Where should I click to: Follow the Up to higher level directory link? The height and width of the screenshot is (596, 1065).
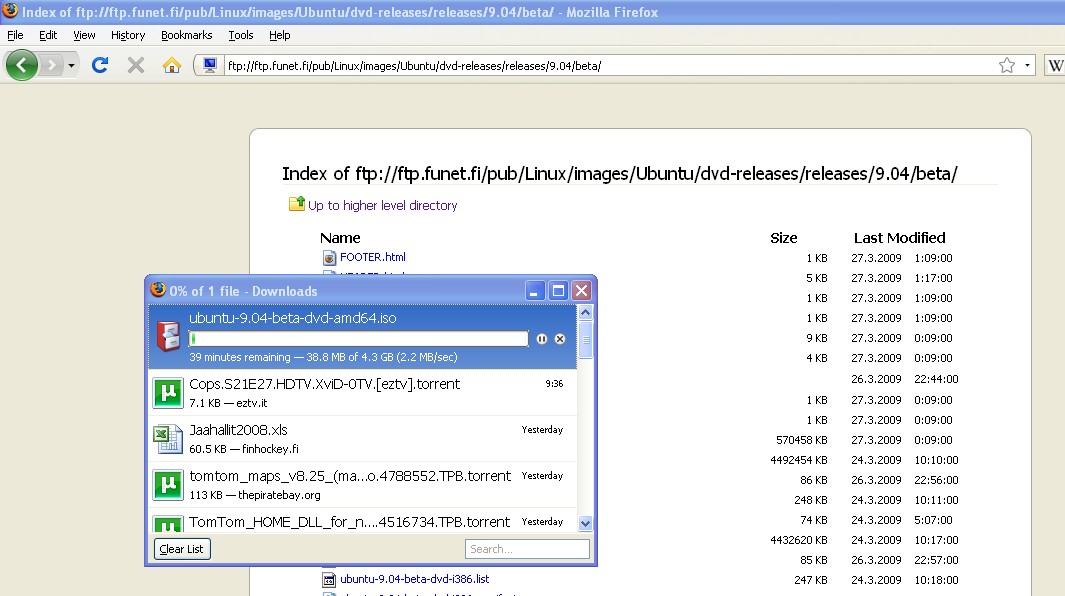click(382, 205)
